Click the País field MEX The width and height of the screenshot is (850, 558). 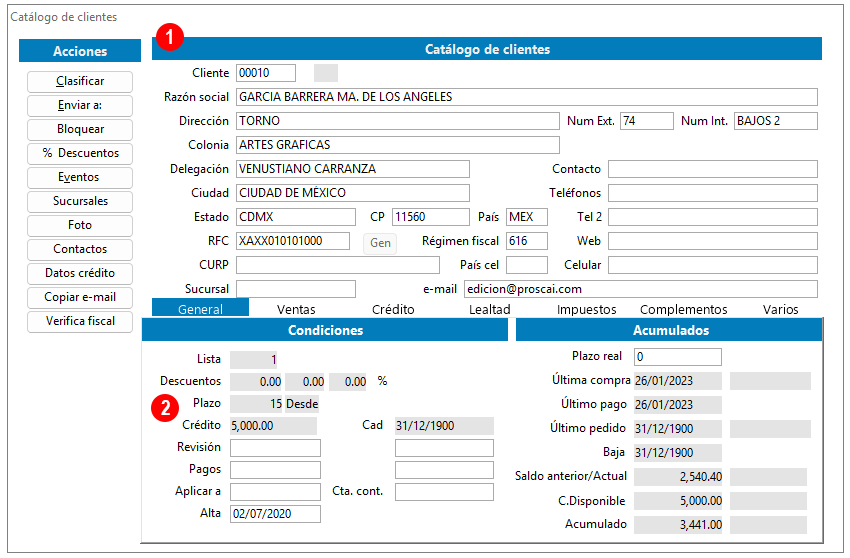(527, 217)
